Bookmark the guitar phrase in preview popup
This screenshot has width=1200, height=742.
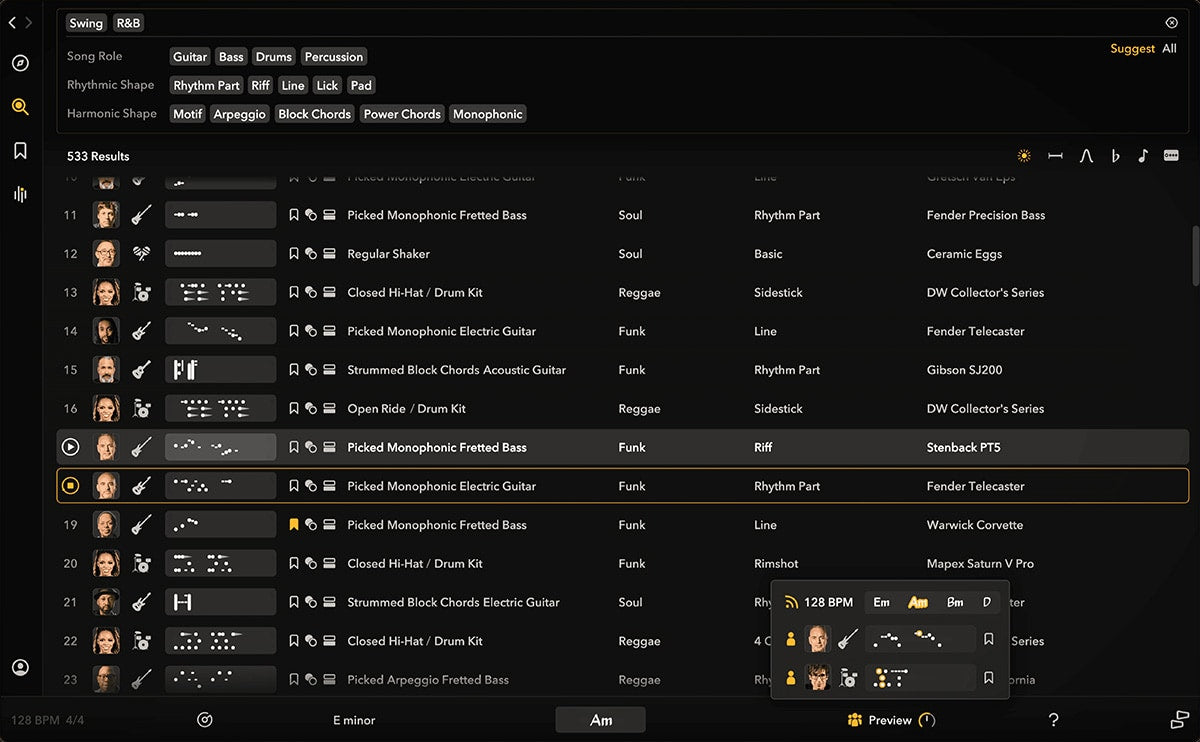click(988, 639)
